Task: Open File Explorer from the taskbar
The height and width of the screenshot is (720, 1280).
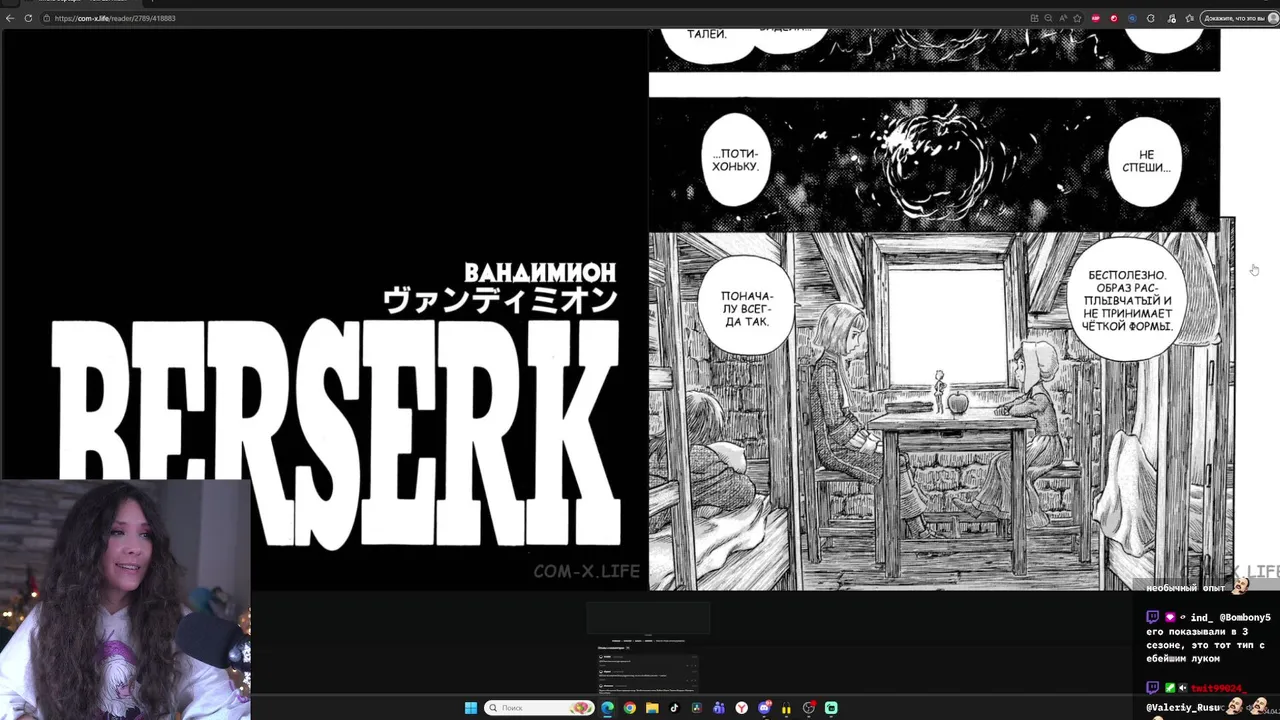Action: coord(652,708)
